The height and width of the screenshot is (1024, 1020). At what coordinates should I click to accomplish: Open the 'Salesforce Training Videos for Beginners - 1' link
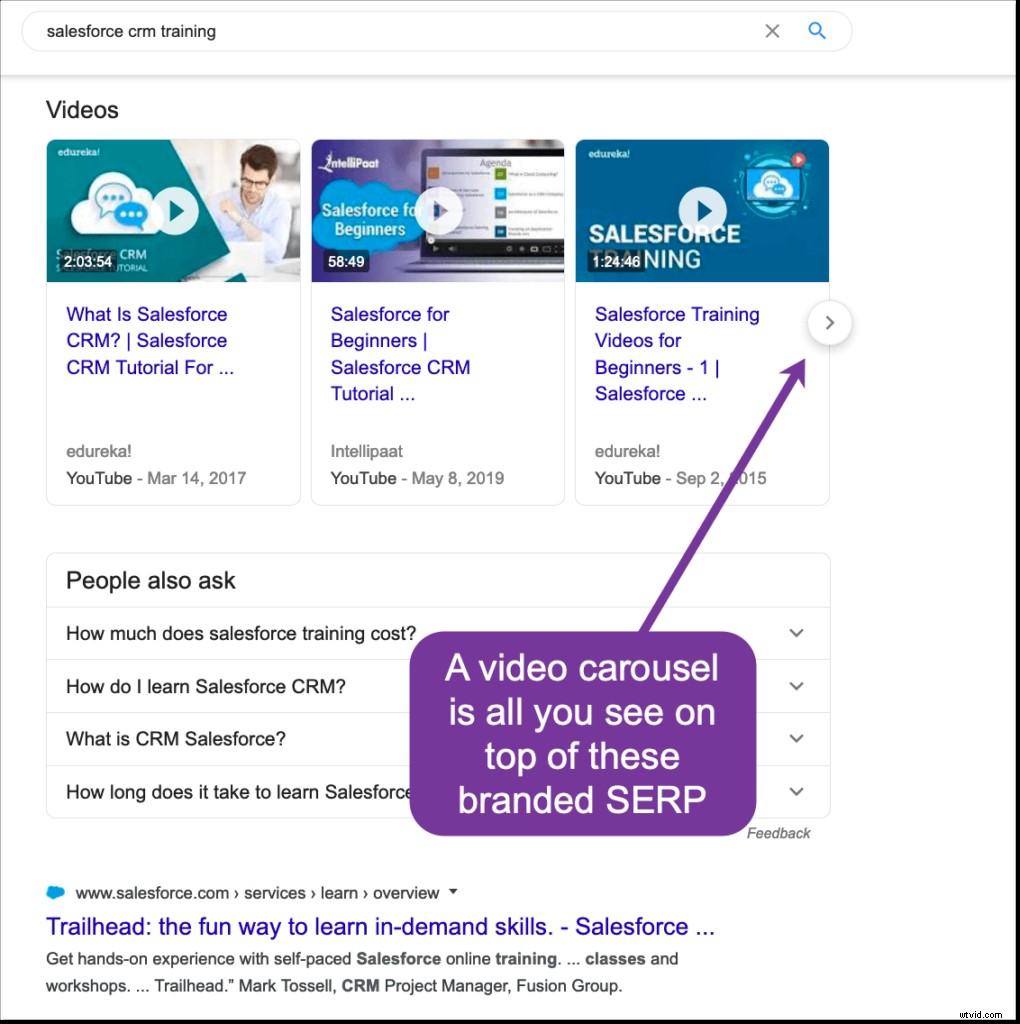(677, 354)
